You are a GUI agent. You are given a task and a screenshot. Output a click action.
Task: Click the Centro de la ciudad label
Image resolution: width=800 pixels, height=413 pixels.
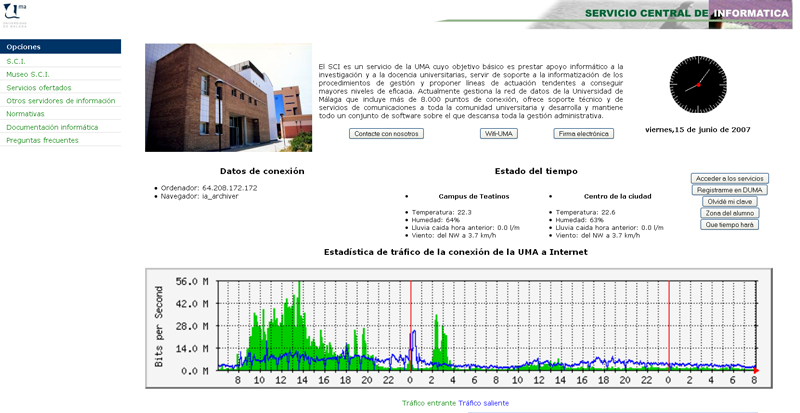pos(618,197)
